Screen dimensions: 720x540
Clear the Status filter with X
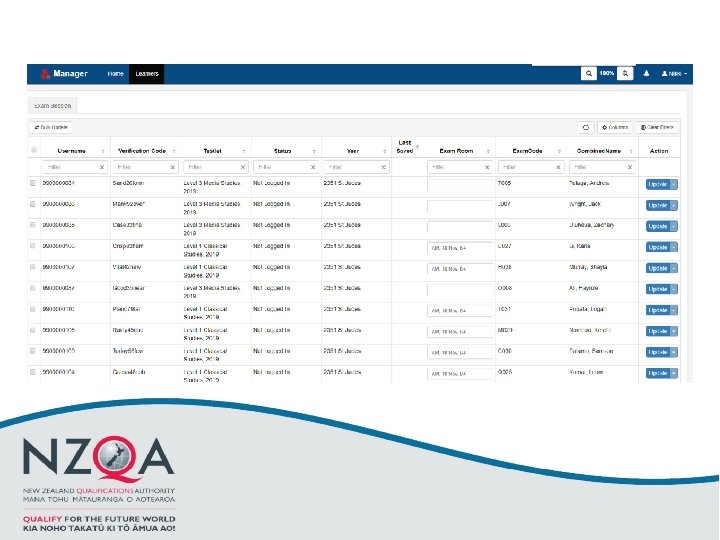point(313,167)
